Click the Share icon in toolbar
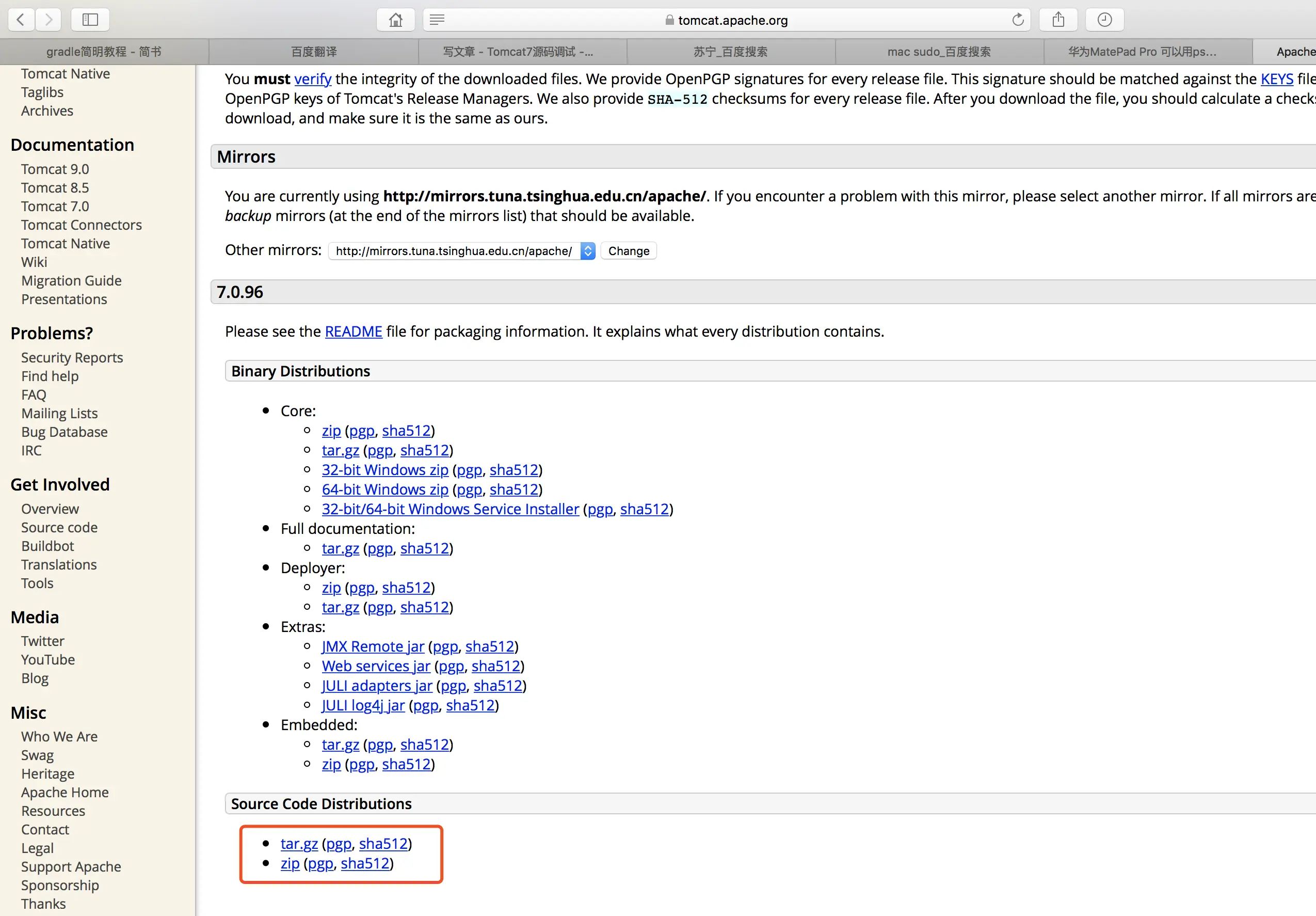 [1058, 20]
